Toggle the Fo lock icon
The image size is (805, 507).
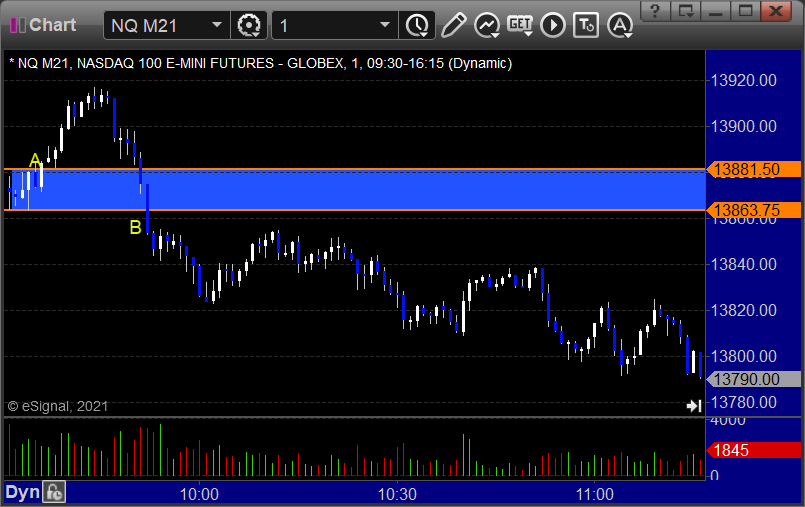click(x=54, y=492)
